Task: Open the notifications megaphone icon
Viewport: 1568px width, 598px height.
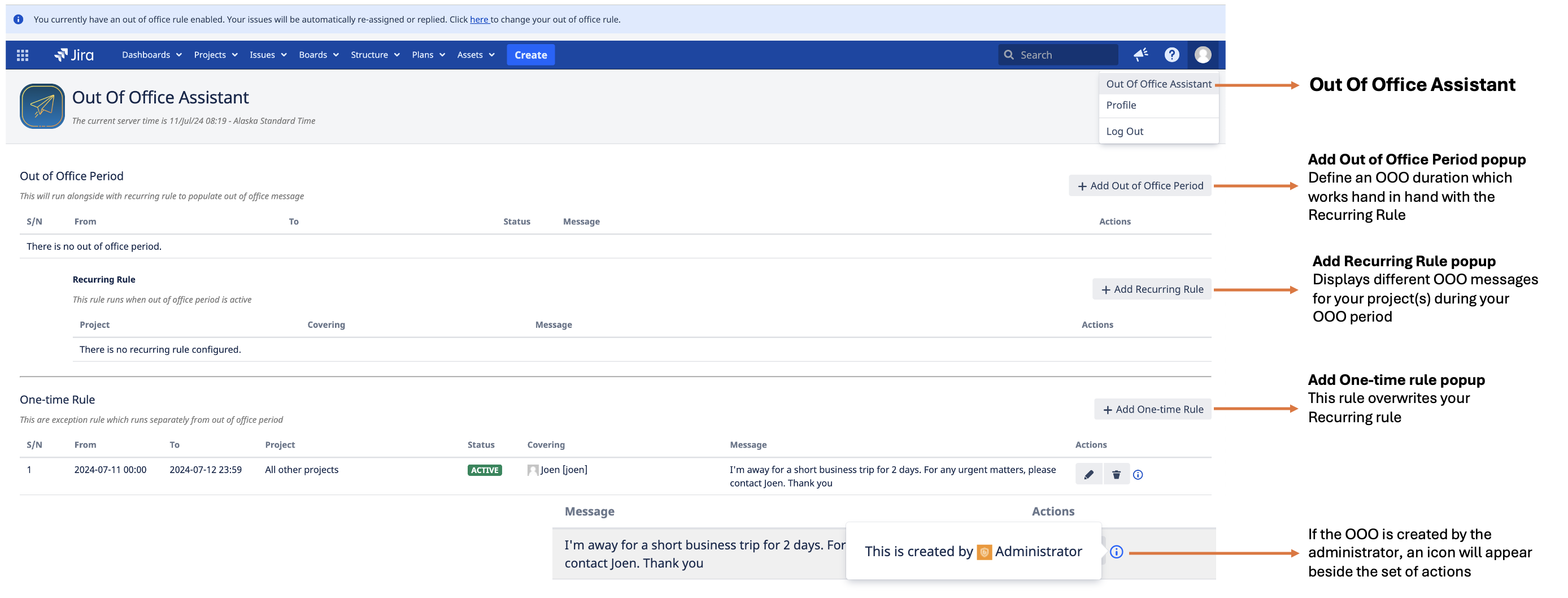Action: coord(1140,55)
